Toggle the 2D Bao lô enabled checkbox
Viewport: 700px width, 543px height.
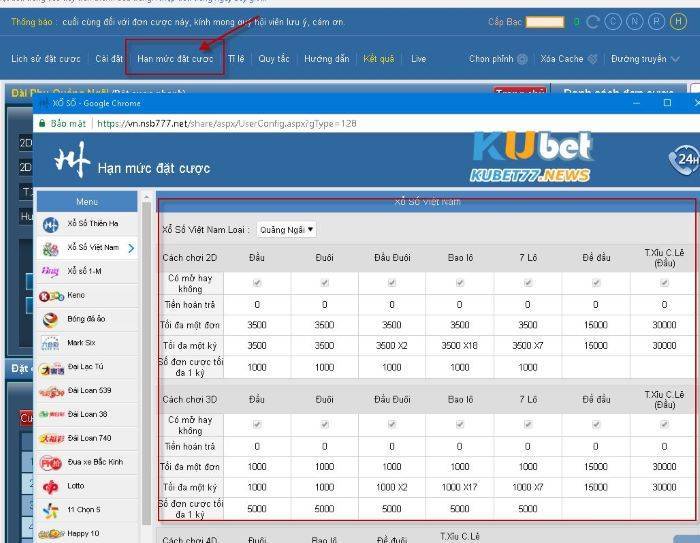pyautogui.click(x=460, y=283)
